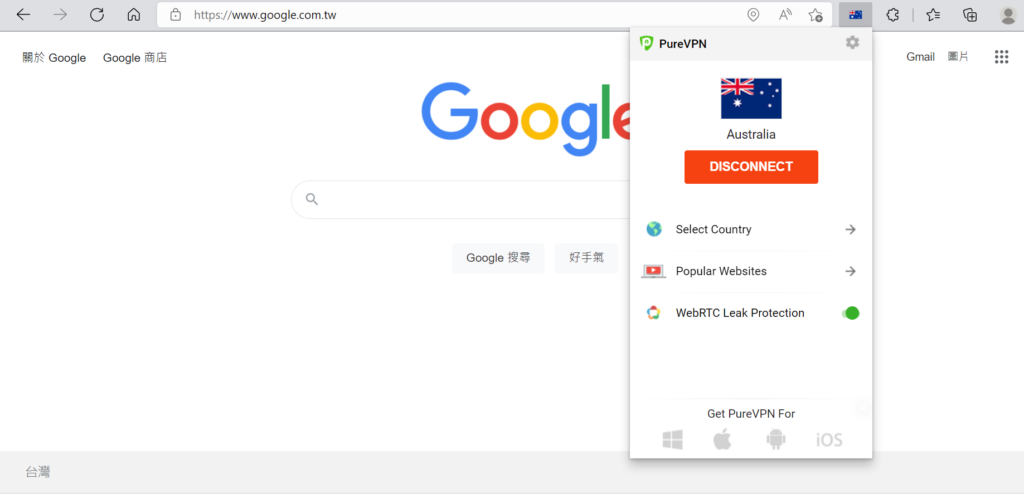
Task: Click the Google logo image
Action: pos(526,119)
